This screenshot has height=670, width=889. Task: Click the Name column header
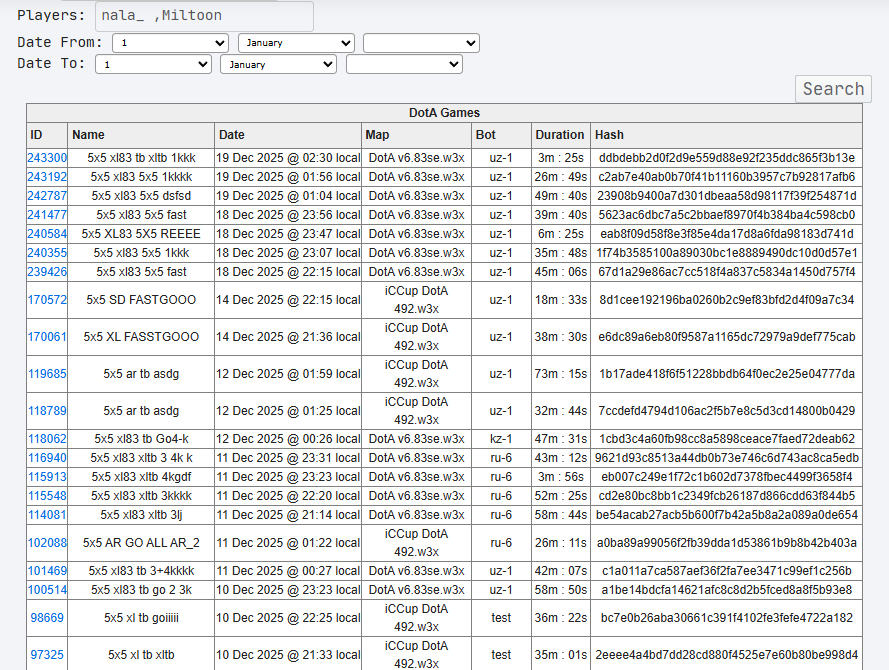141,135
